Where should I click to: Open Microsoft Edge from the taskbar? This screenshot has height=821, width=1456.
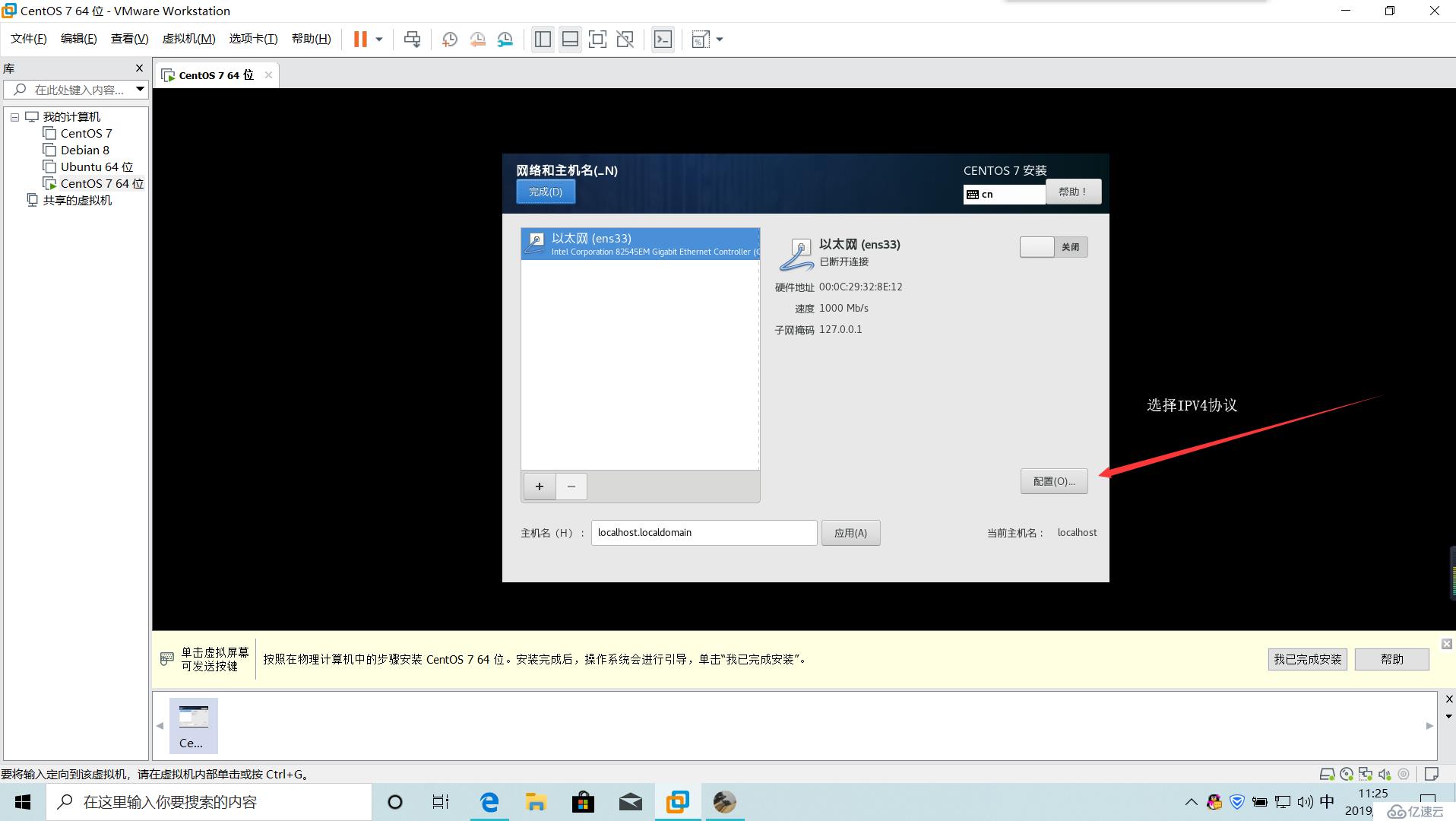489,802
